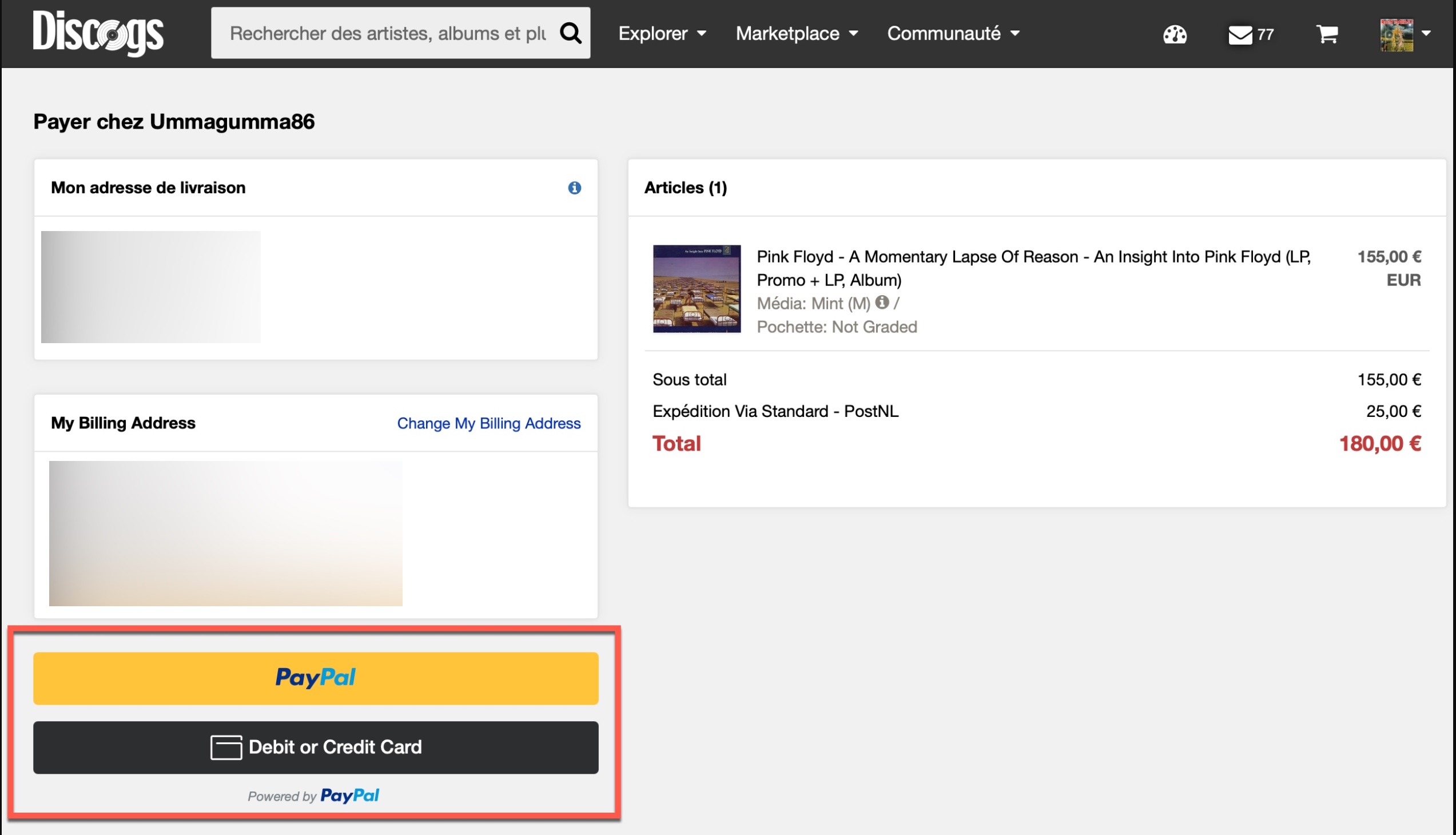Open the Pink Floyd album cover thumbnail
Screen dimensions: 1456x835
click(x=696, y=288)
